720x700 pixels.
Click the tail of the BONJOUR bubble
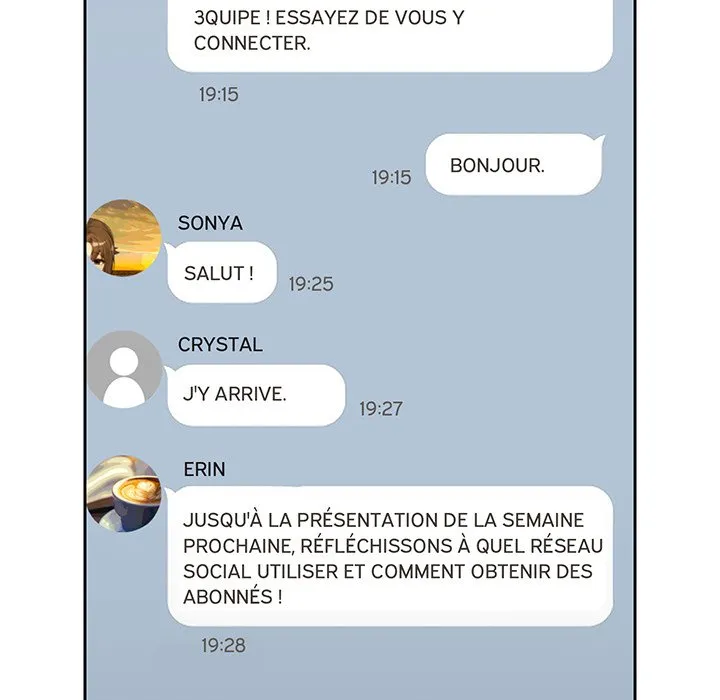click(x=597, y=138)
